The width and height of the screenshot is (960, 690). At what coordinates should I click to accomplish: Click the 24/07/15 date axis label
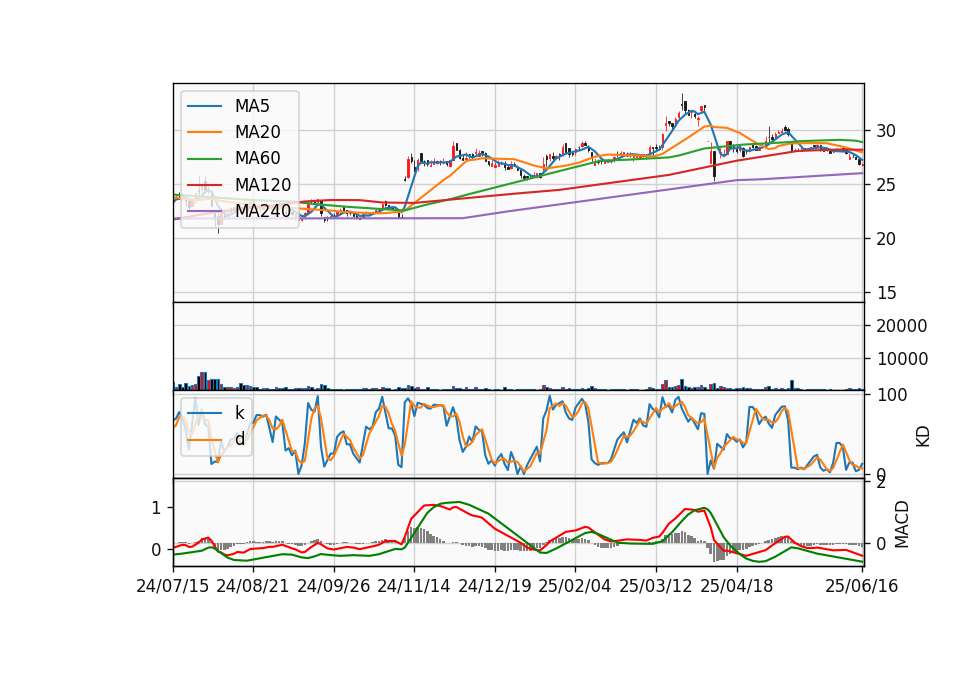click(x=173, y=586)
